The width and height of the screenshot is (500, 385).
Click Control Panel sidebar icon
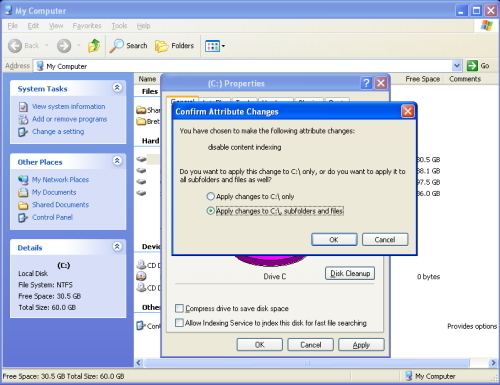23,218
